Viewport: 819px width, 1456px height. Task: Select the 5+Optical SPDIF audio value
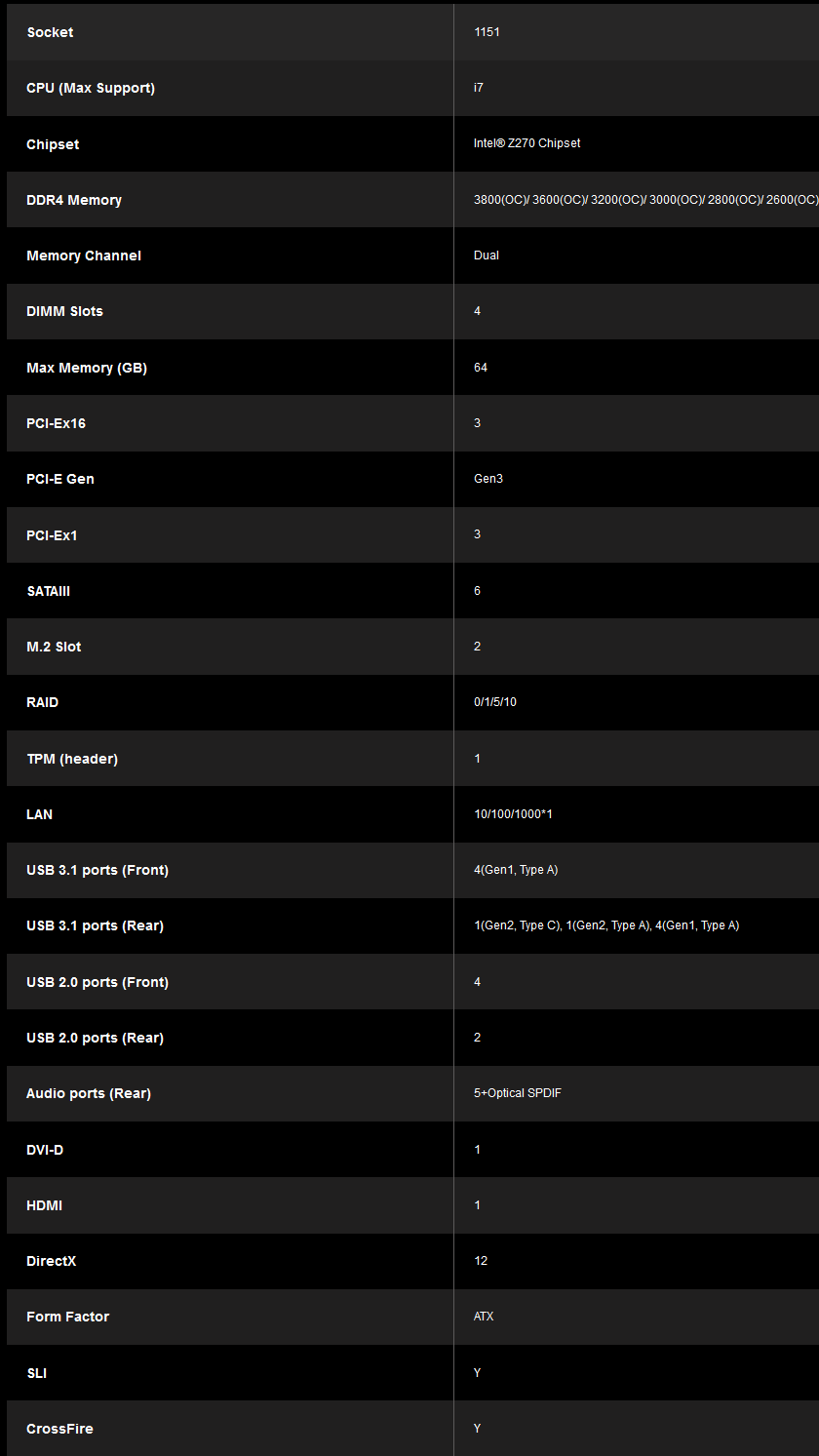pyautogui.click(x=518, y=1093)
